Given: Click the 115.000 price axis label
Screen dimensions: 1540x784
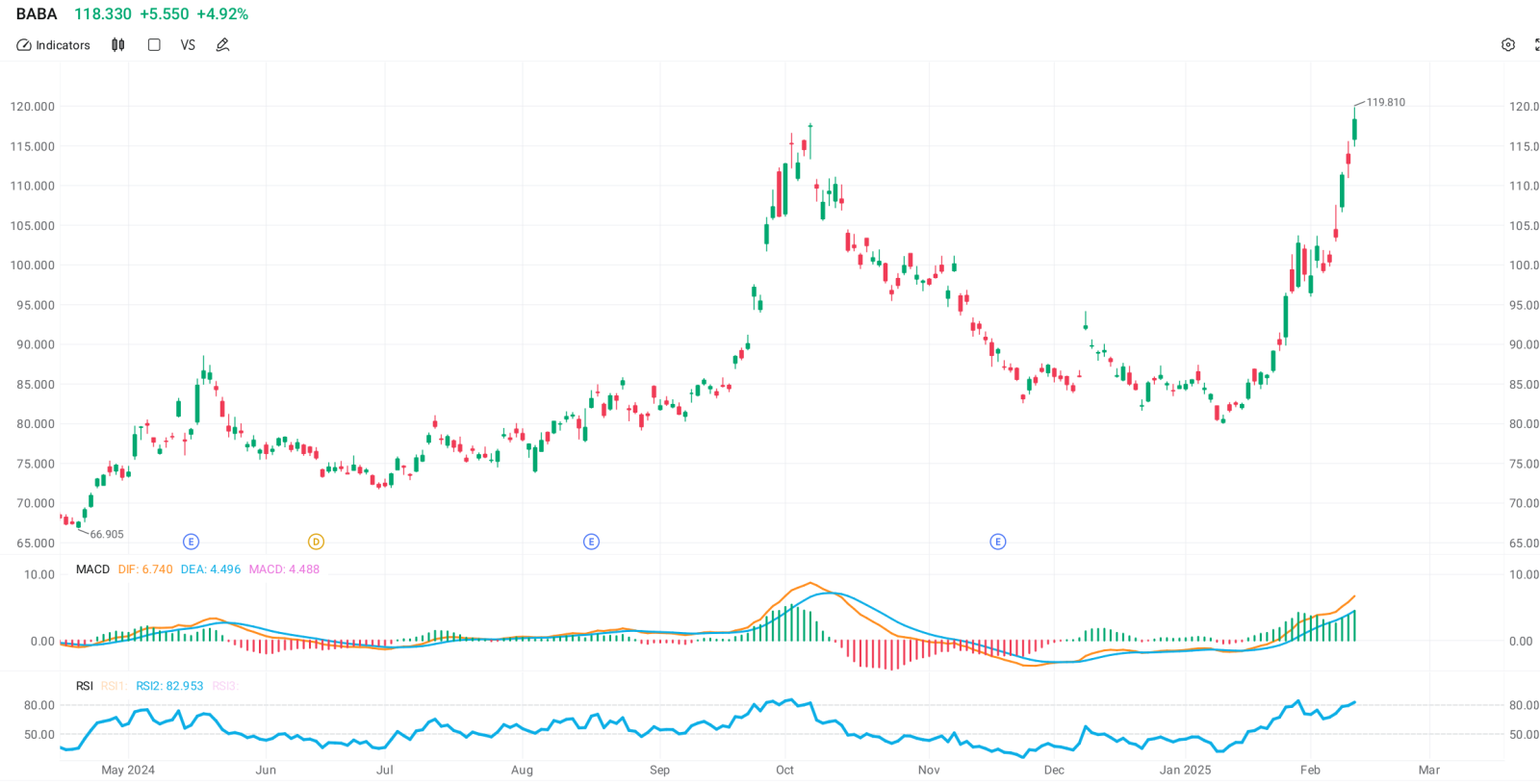Looking at the screenshot, I should point(33,146).
